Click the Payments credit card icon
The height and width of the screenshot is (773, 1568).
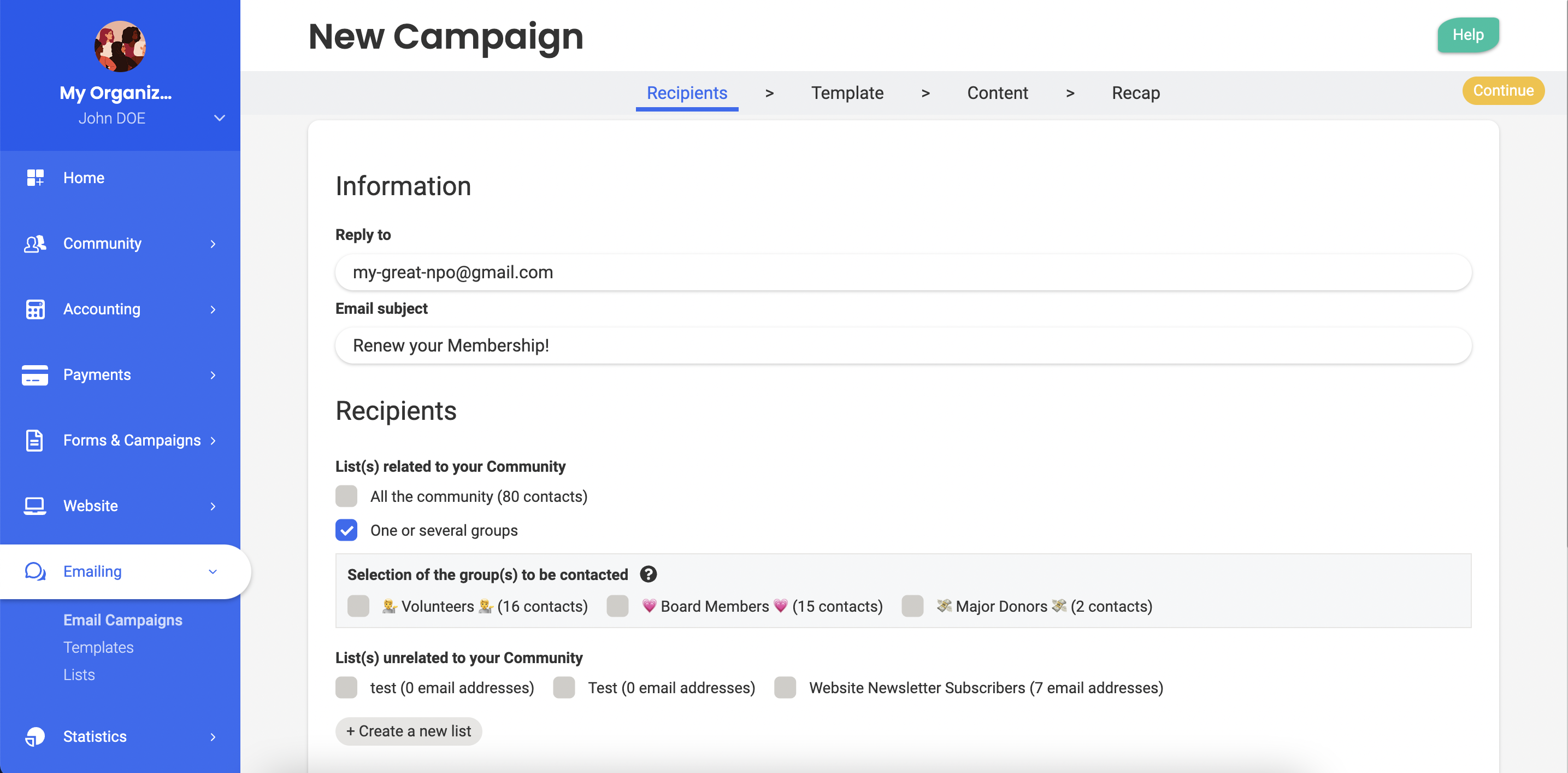[x=35, y=374]
